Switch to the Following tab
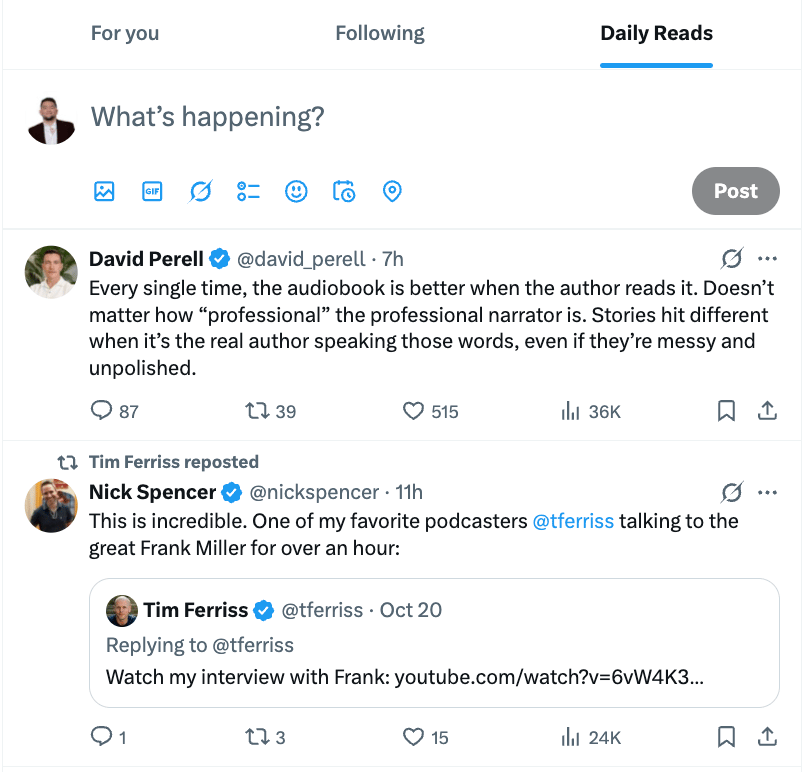The height and width of the screenshot is (772, 810). (x=379, y=34)
